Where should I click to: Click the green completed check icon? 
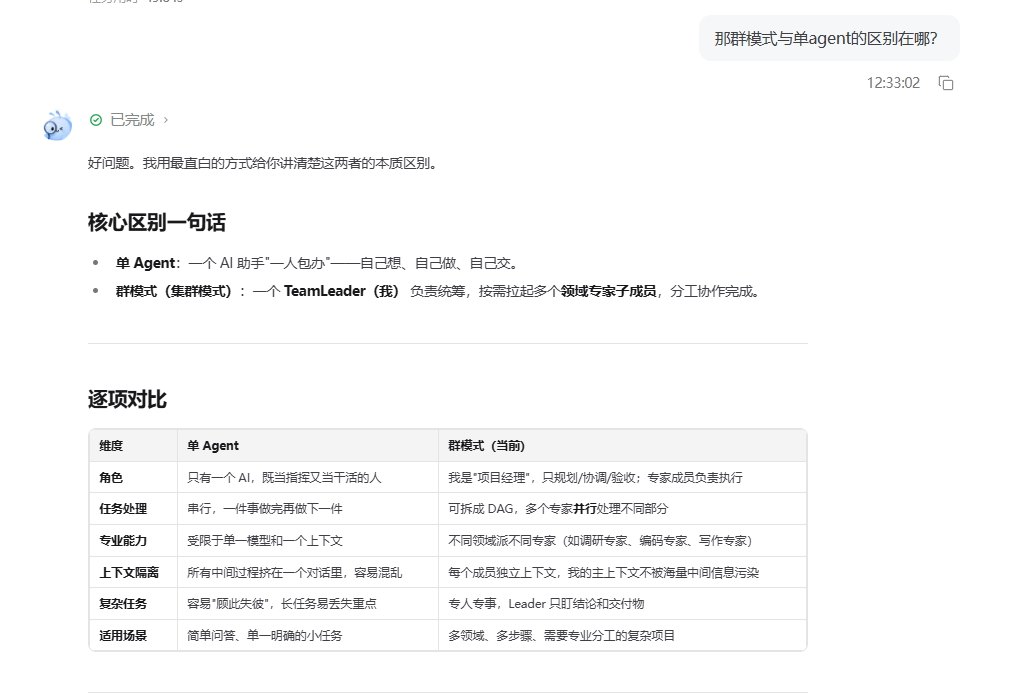(96, 120)
